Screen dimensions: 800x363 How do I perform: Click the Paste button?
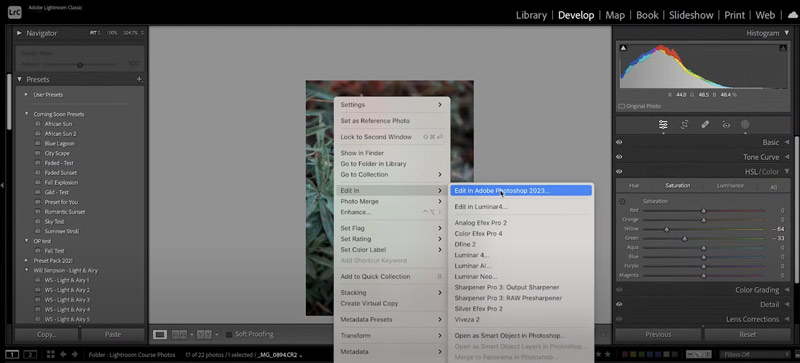pyautogui.click(x=113, y=334)
